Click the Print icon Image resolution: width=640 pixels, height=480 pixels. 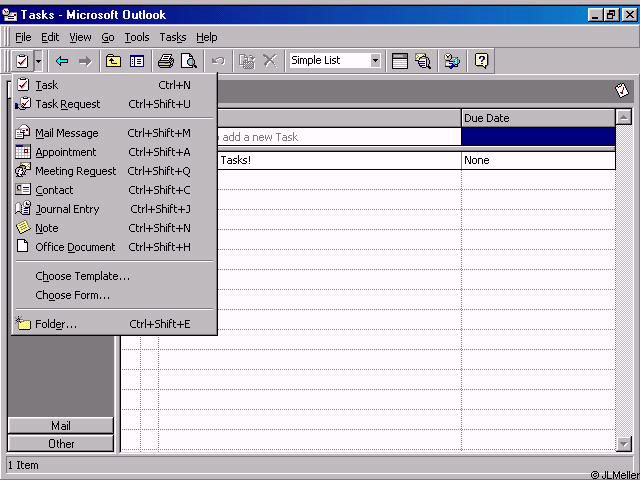166,61
